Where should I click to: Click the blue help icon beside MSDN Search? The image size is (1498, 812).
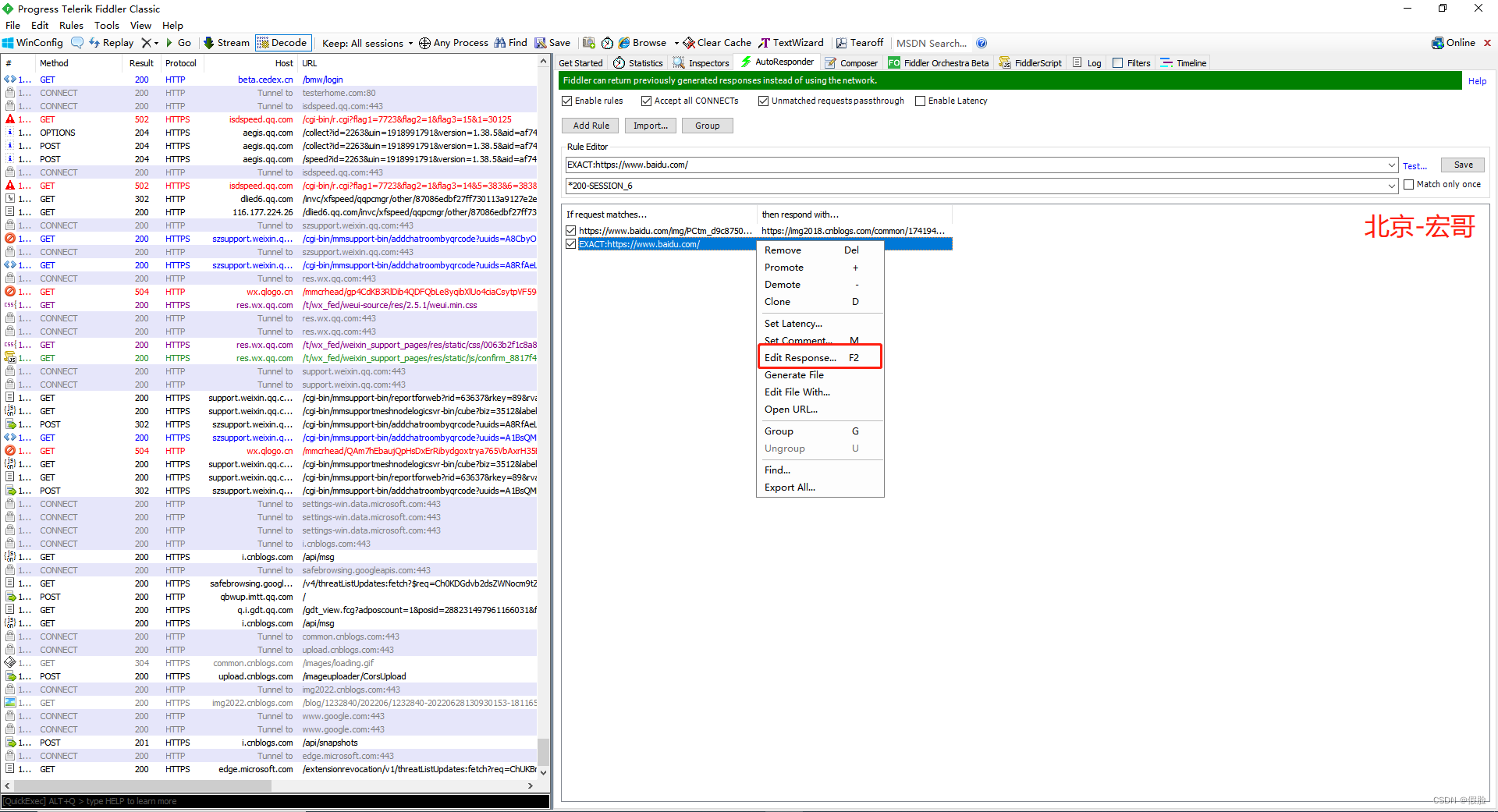coord(982,43)
